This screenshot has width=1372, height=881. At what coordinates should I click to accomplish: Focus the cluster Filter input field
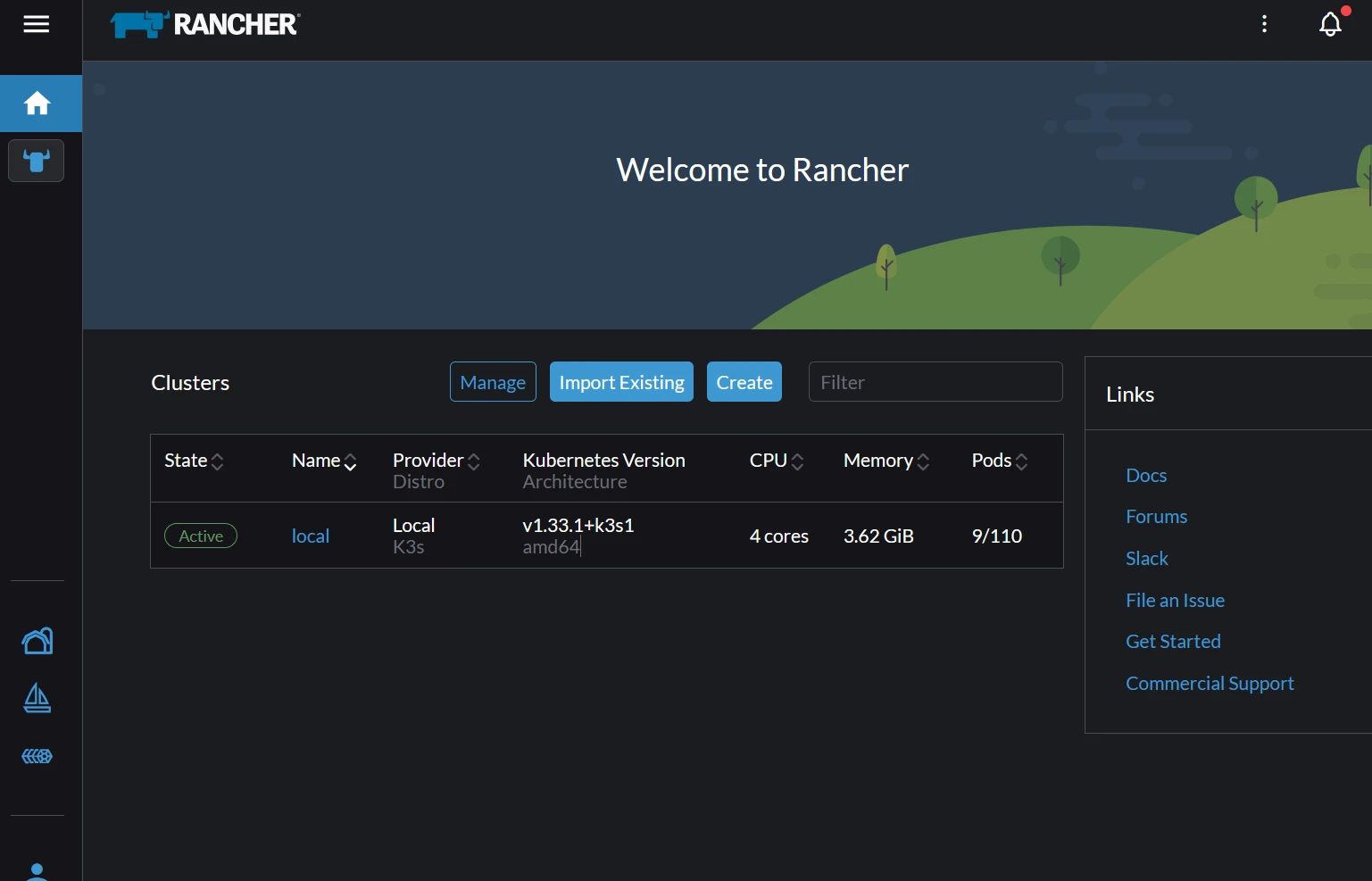click(x=935, y=382)
